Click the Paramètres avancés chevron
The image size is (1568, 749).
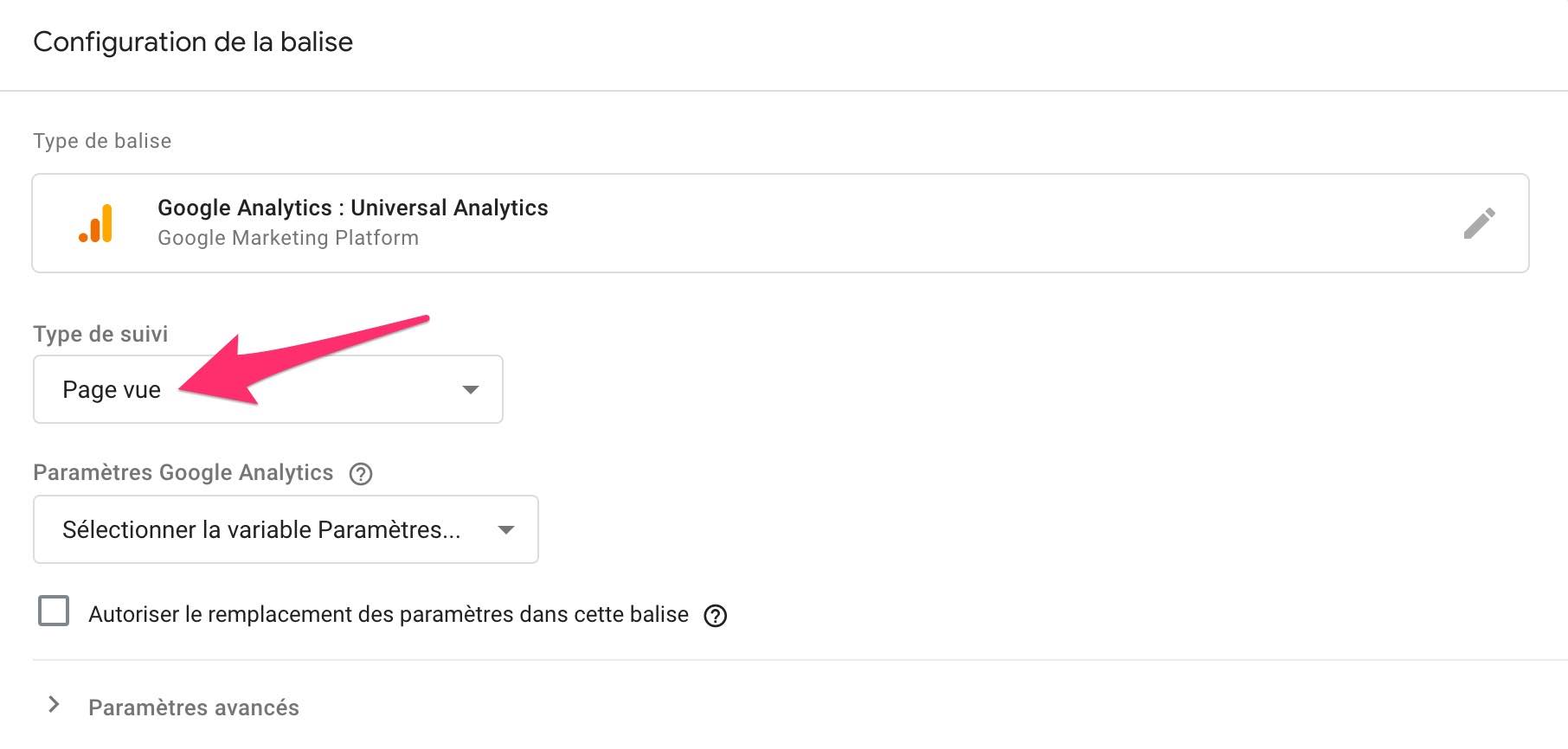pyautogui.click(x=54, y=705)
